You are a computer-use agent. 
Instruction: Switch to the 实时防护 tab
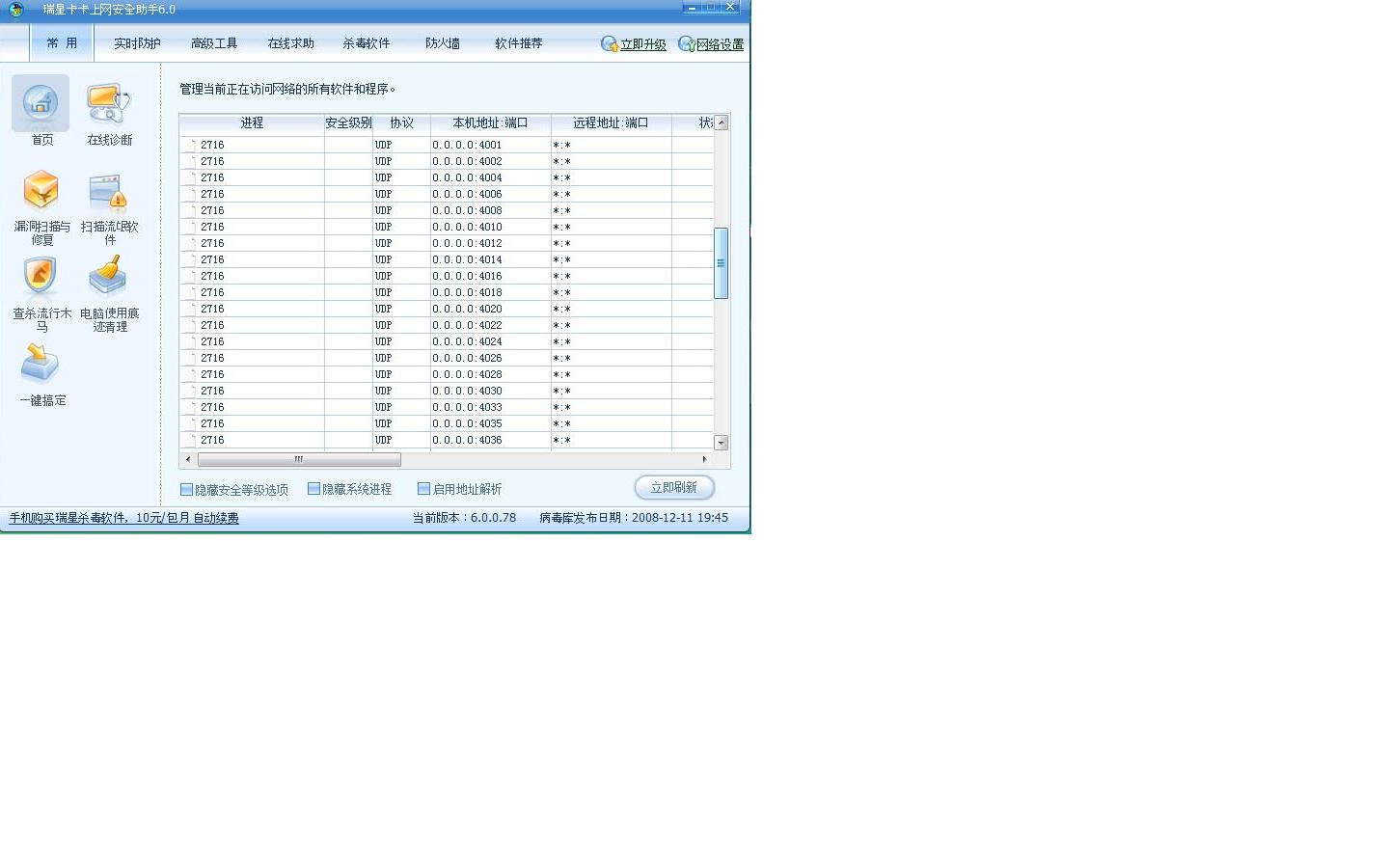(137, 43)
